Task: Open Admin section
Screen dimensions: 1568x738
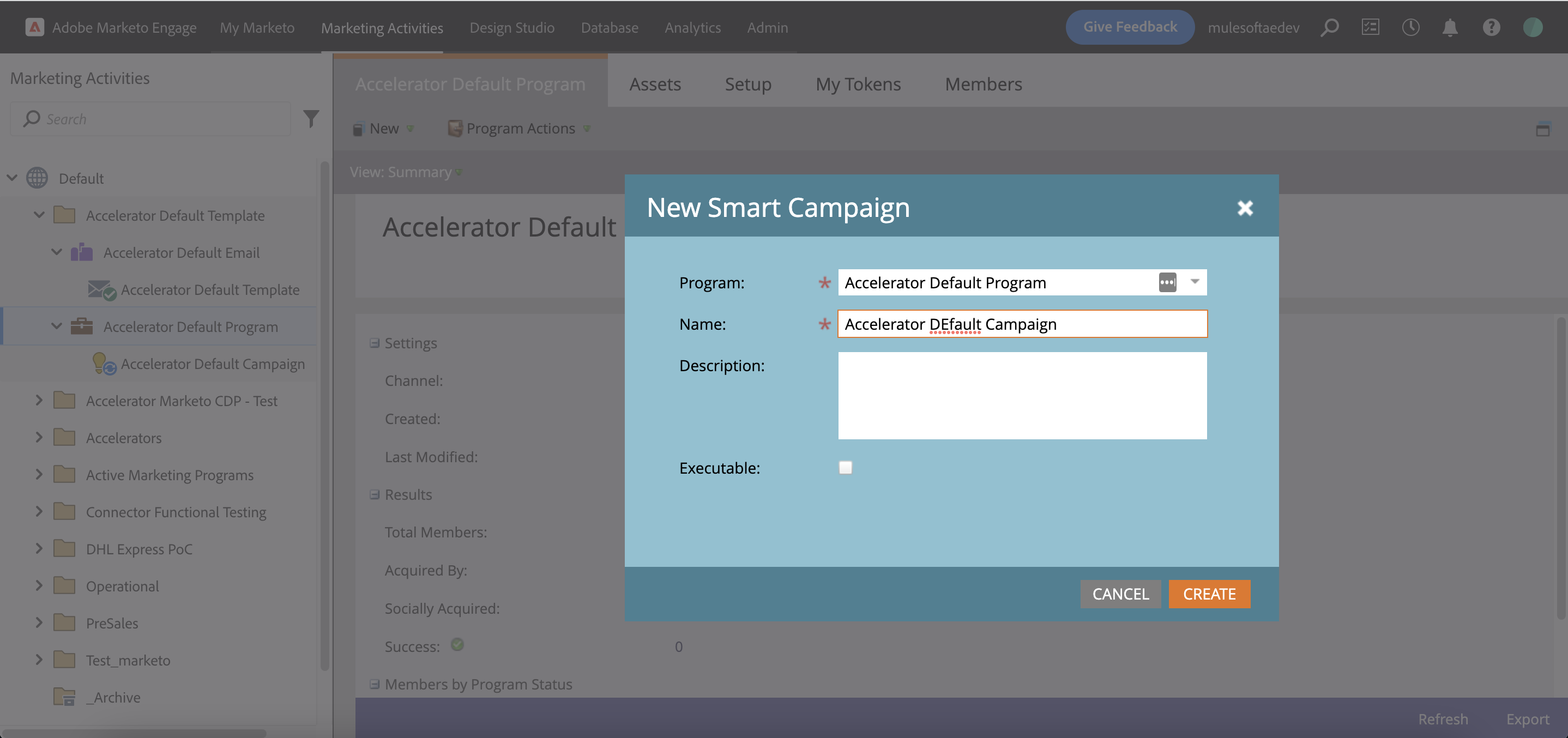Action: pos(768,27)
